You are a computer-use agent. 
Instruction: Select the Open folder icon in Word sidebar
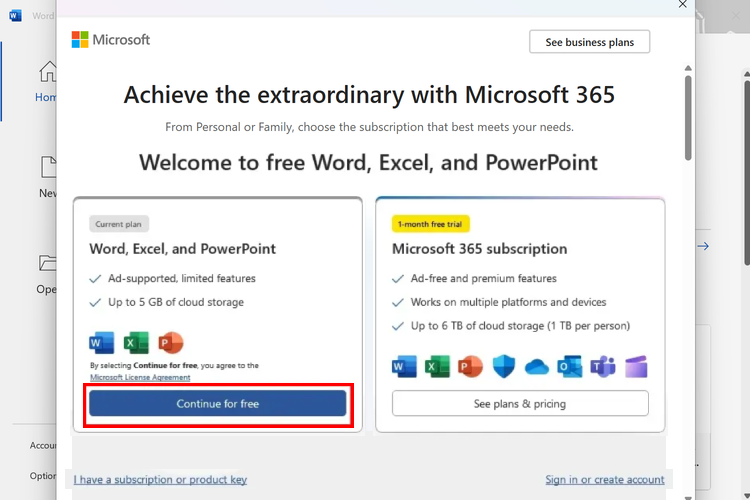coord(47,263)
